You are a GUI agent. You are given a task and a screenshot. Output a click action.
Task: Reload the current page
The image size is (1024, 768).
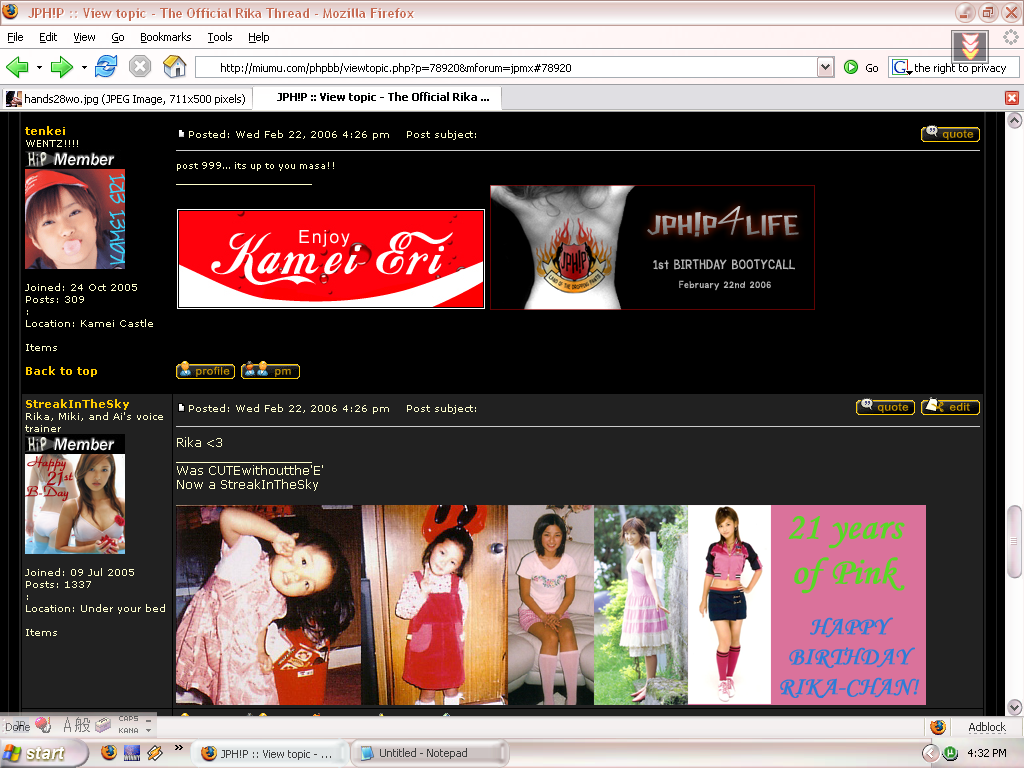coord(106,67)
